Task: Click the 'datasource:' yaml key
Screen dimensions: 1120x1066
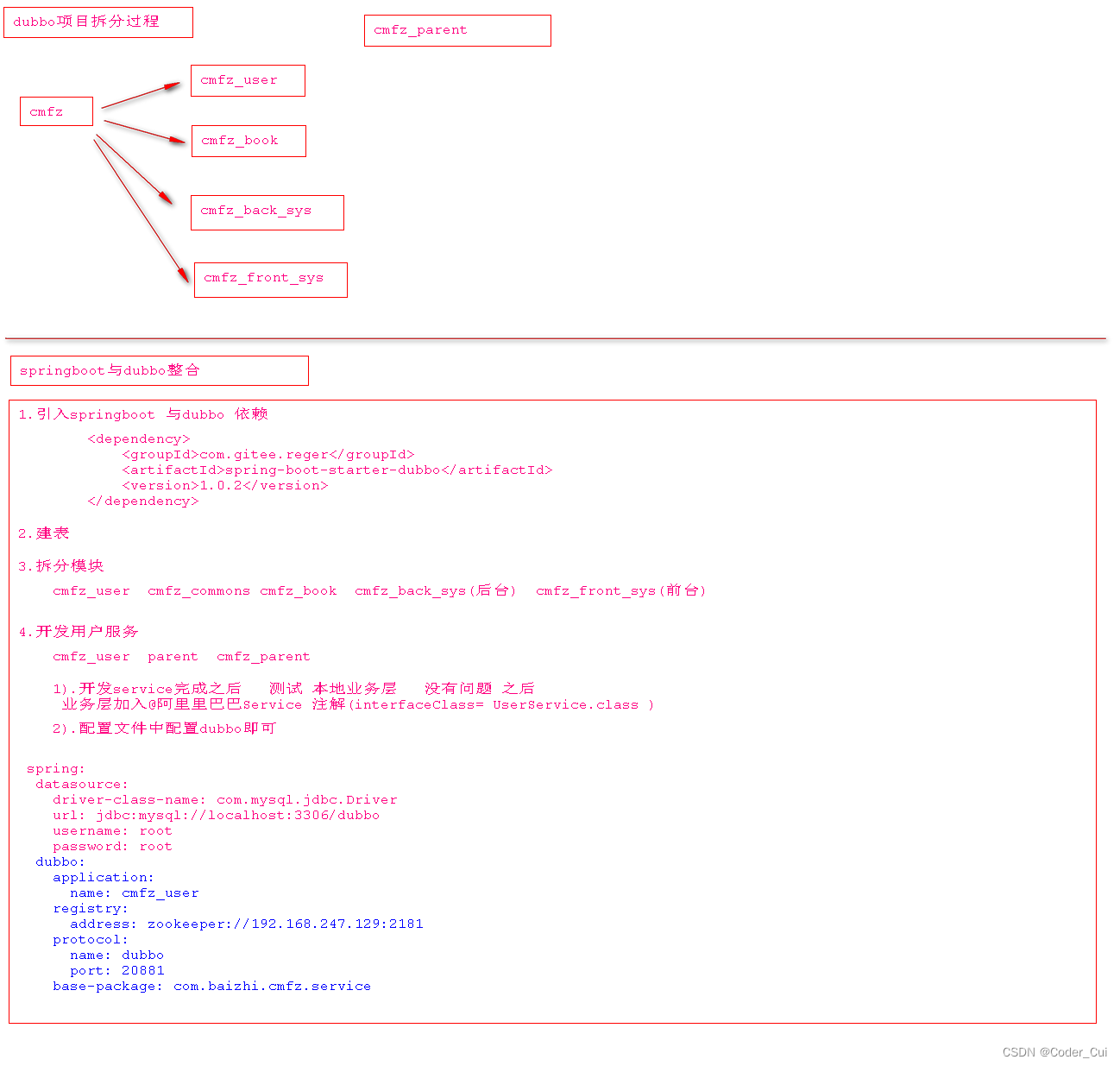Action: click(x=82, y=785)
